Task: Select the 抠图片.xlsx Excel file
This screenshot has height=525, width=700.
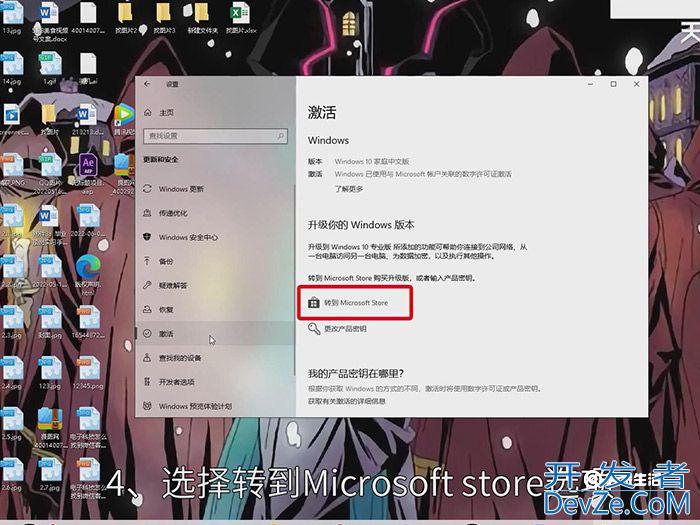Action: click(x=241, y=18)
